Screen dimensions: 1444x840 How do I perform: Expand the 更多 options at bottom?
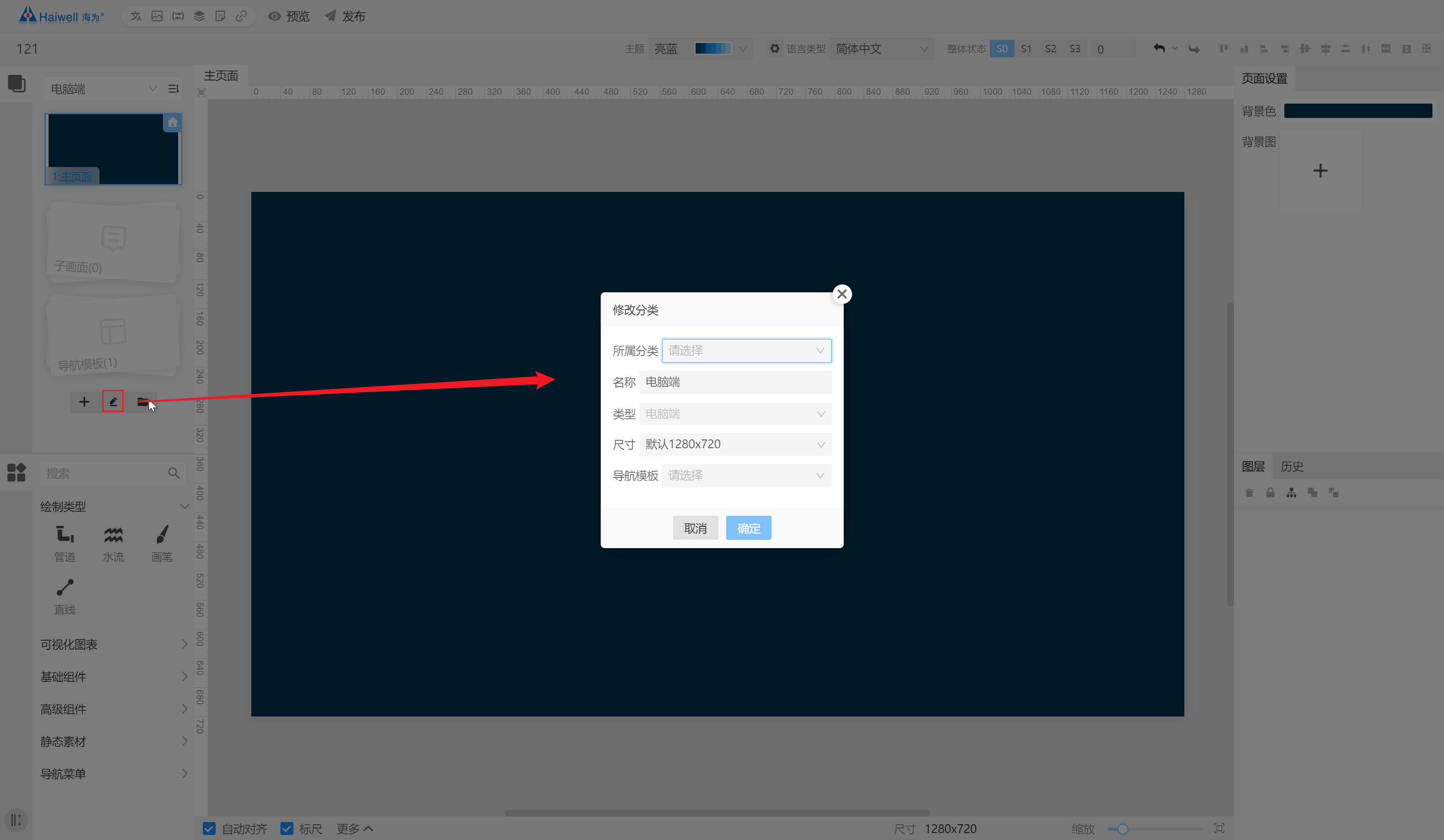tap(355, 828)
